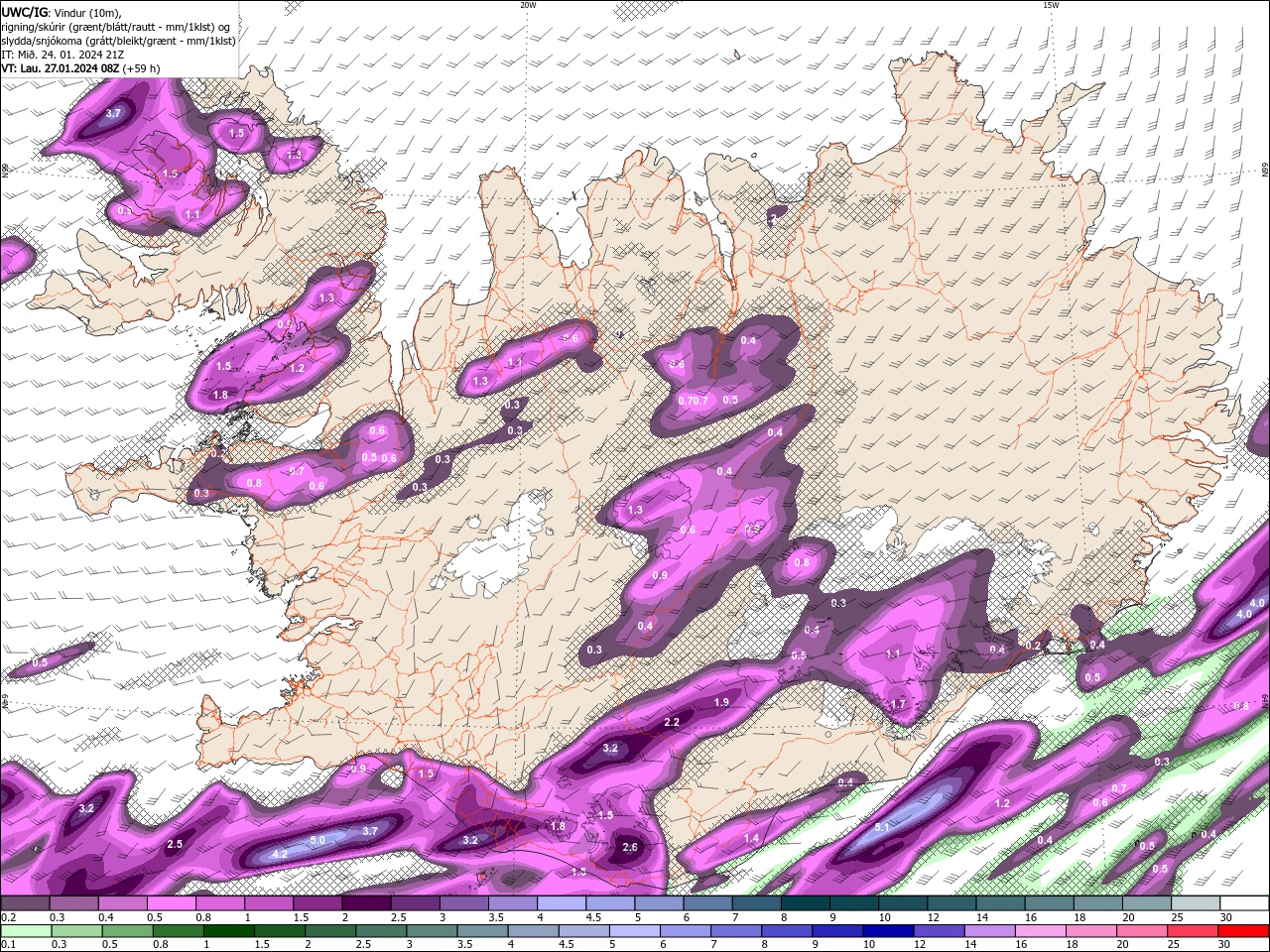Screen dimensions: 1270x952
Task: Click the '2.2' precipitation value on the map
Action: (672, 722)
